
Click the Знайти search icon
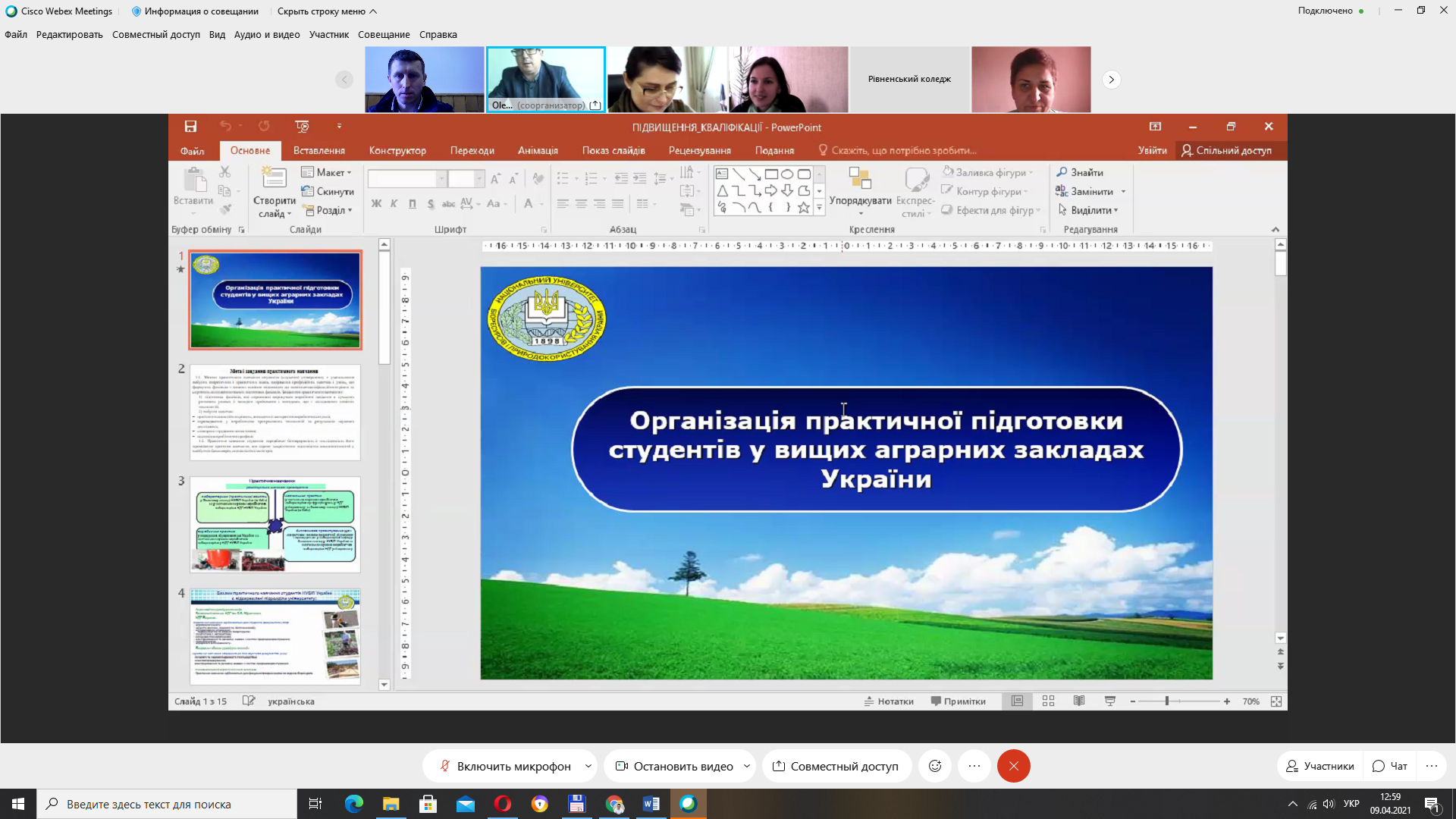tap(1062, 172)
